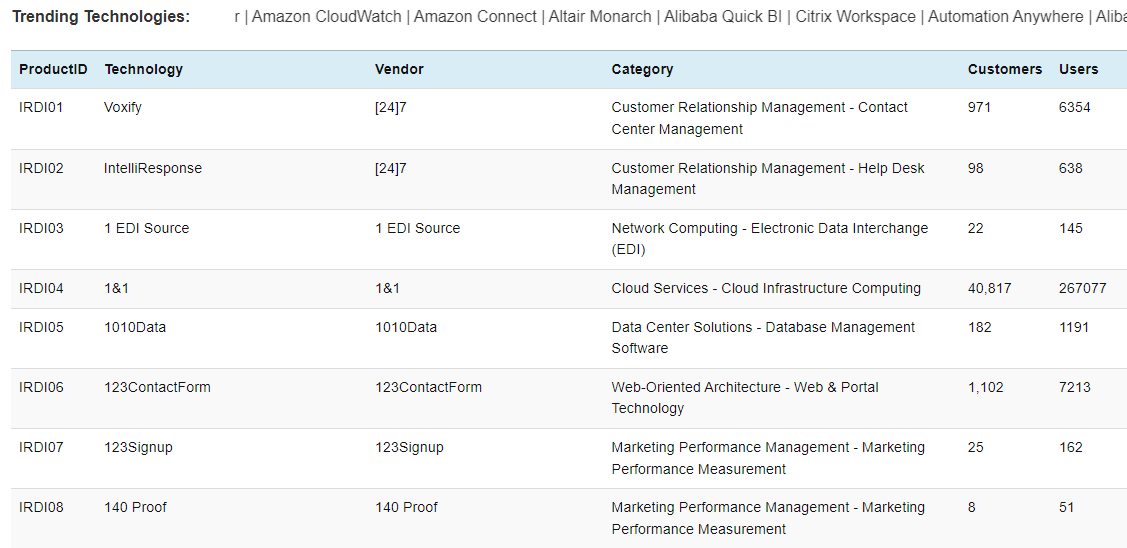The width and height of the screenshot is (1127, 548).
Task: Select the Voxify technology row
Action: pyautogui.click(x=569, y=119)
